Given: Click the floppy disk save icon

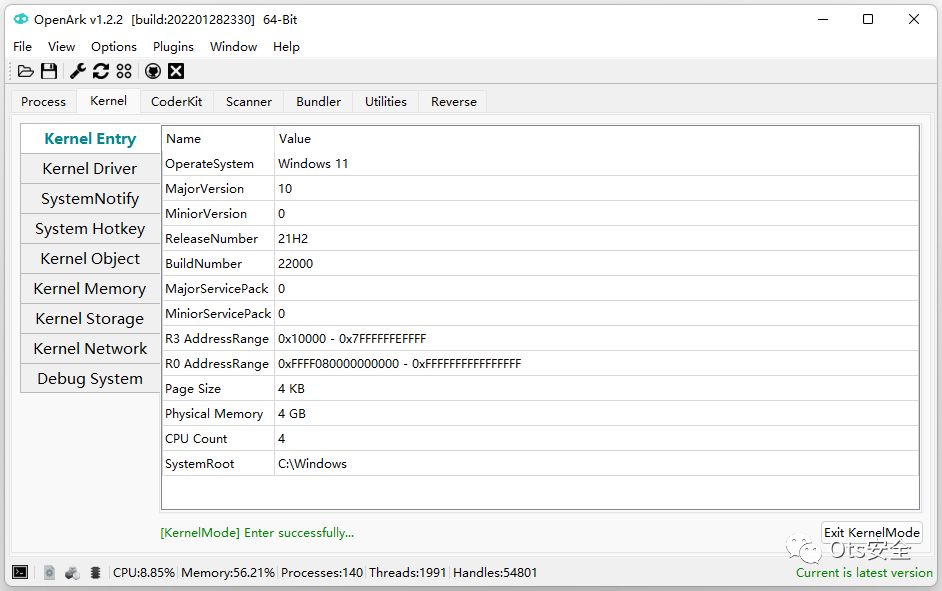Looking at the screenshot, I should (49, 71).
